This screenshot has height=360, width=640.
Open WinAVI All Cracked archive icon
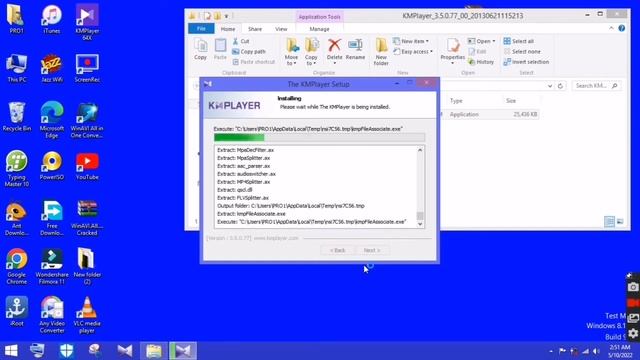[87, 218]
